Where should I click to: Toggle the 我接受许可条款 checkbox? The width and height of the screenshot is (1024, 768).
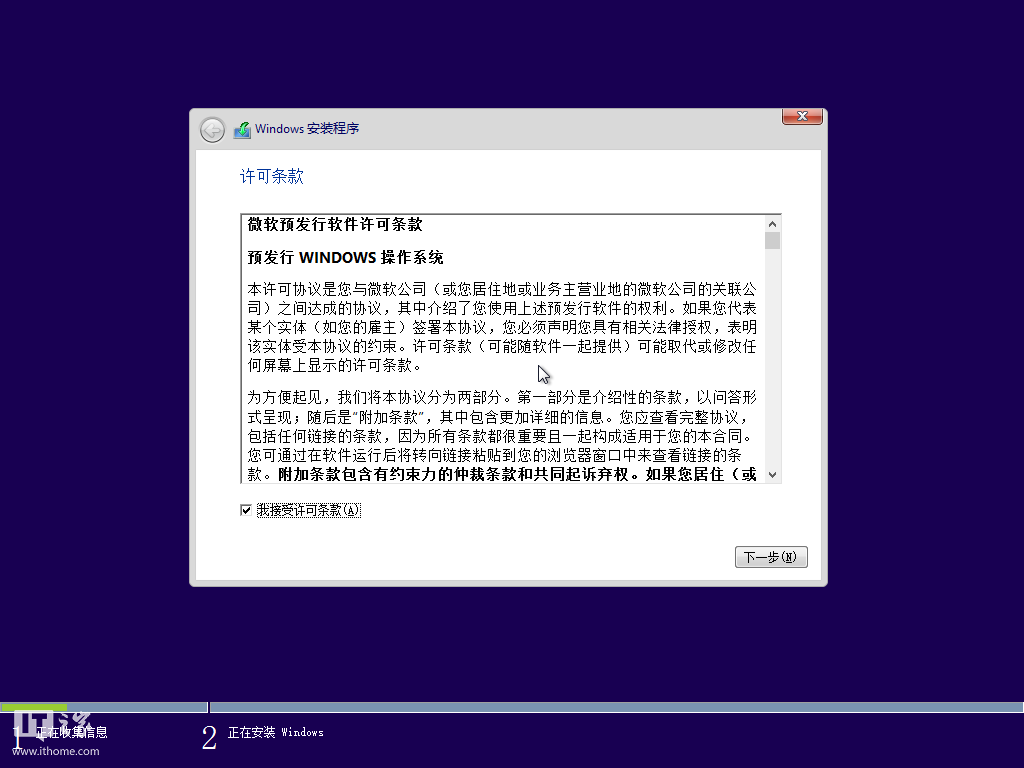coord(246,510)
